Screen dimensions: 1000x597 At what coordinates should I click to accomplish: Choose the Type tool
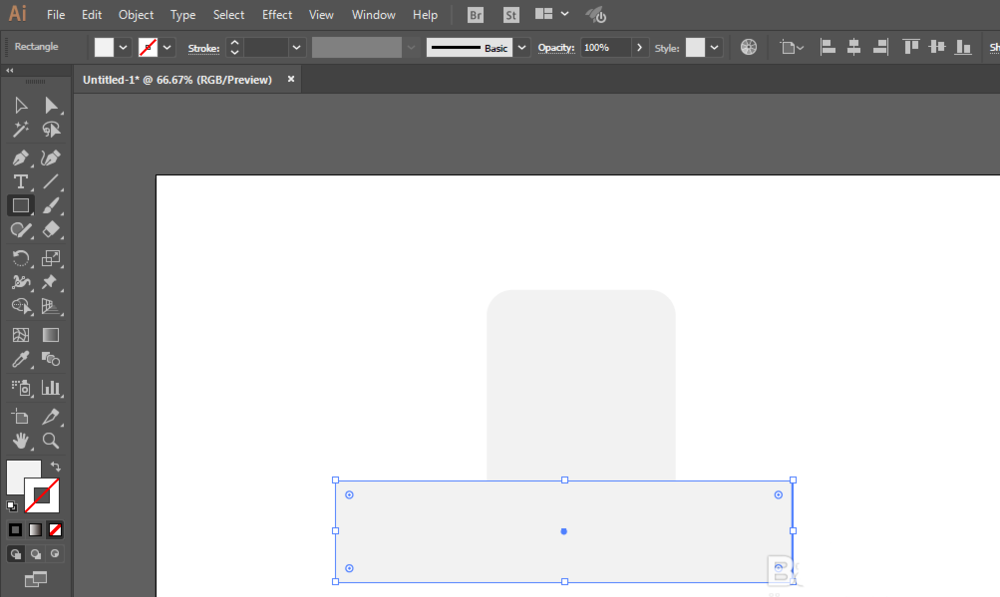[20, 182]
